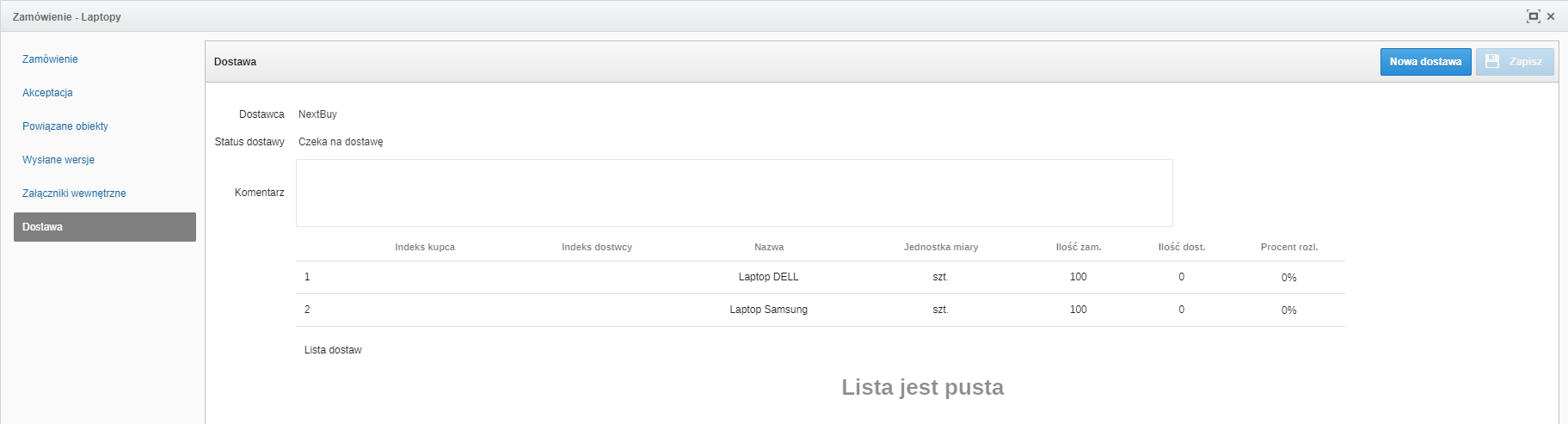Click the Ilość zam. column header

point(1079,247)
